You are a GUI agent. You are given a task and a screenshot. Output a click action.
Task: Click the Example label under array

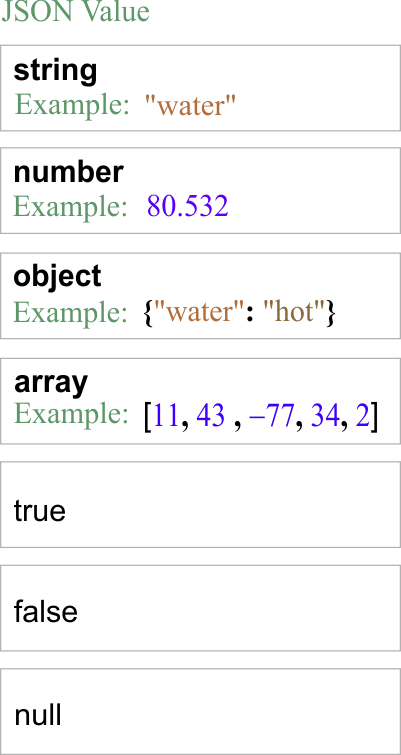pyautogui.click(x=71, y=414)
